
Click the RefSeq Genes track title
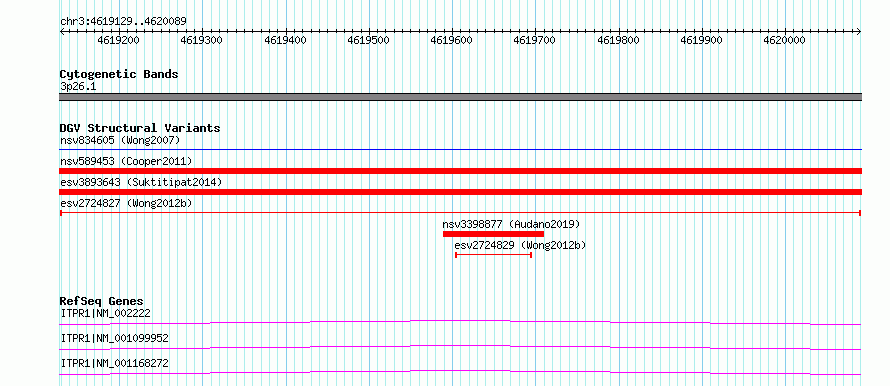102,301
